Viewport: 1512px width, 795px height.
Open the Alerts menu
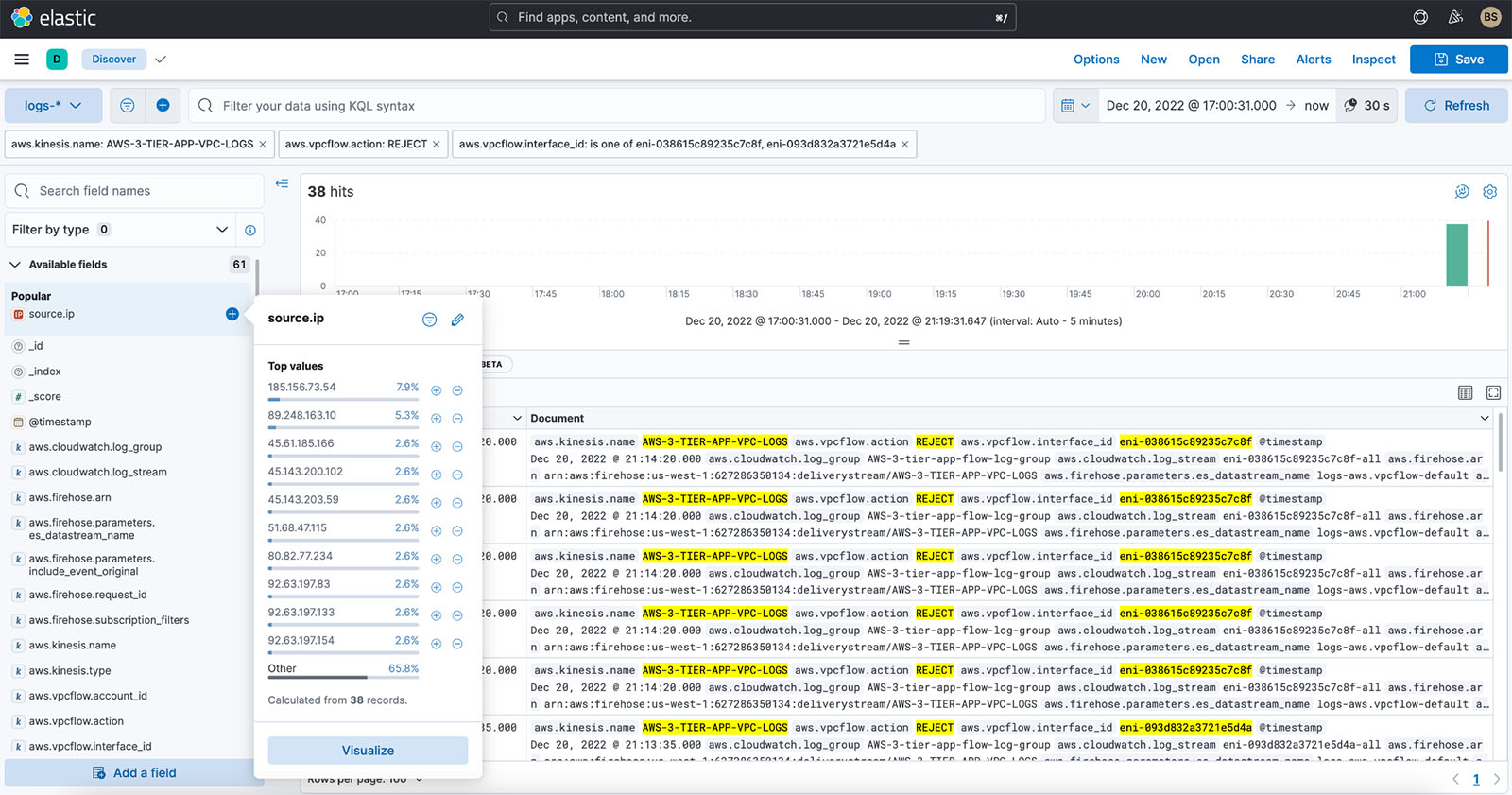1314,59
